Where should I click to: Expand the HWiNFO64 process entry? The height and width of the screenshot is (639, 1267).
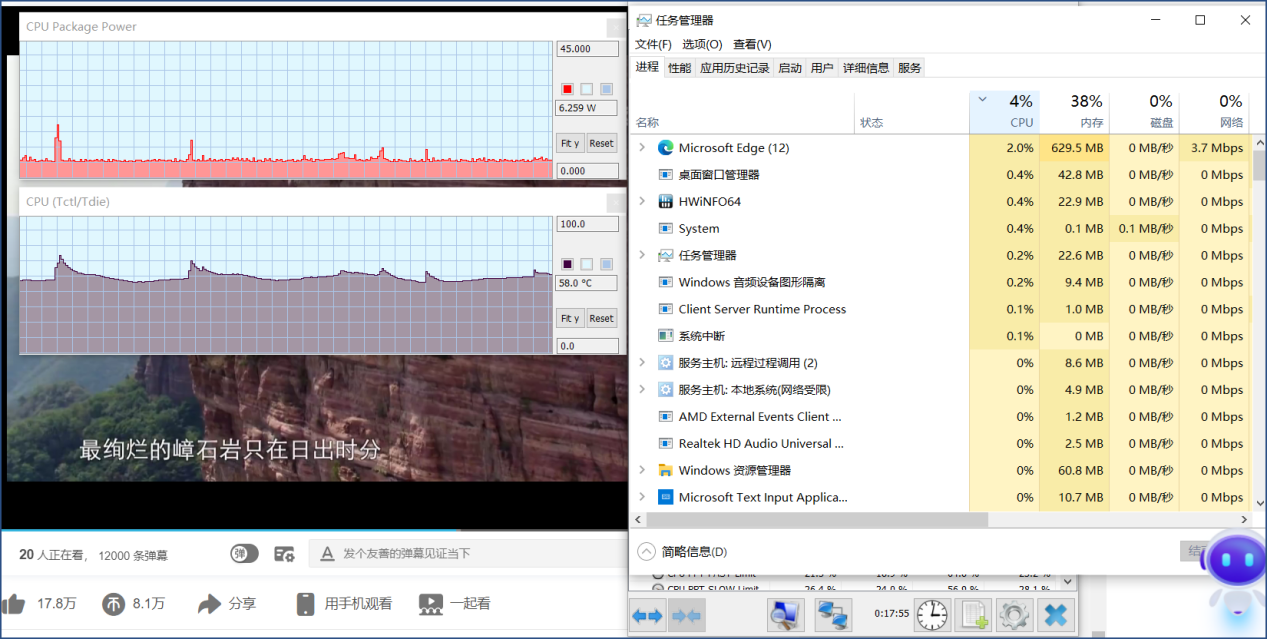[x=642, y=202]
